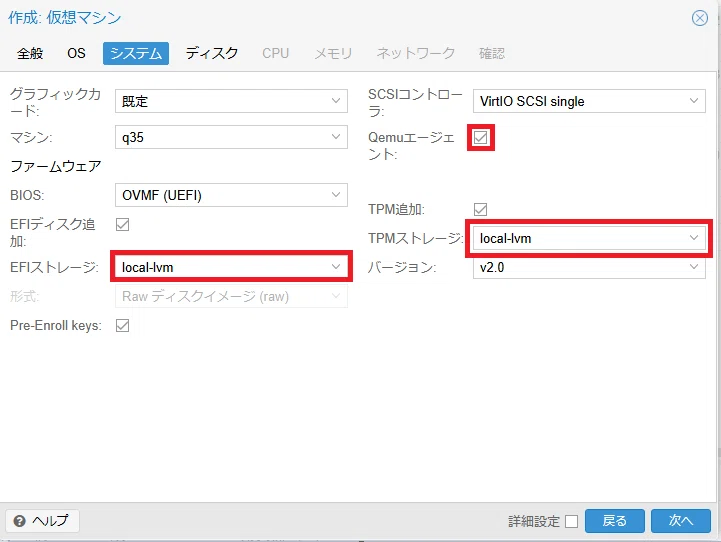This screenshot has height=542, width=721.
Task: Expand the グラフィックカード dropdown arrow
Action: click(x=336, y=101)
